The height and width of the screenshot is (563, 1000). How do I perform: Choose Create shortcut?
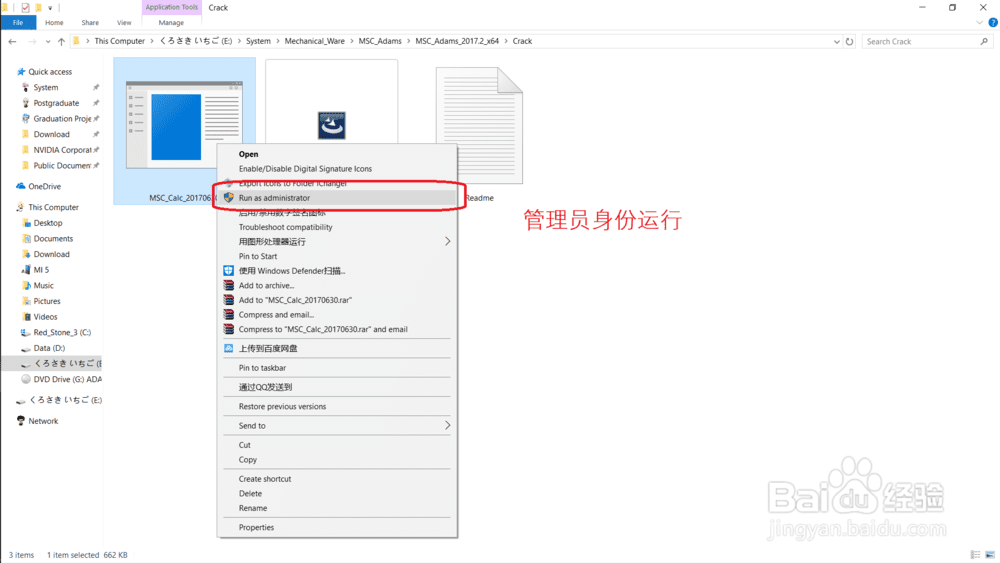coord(337,479)
